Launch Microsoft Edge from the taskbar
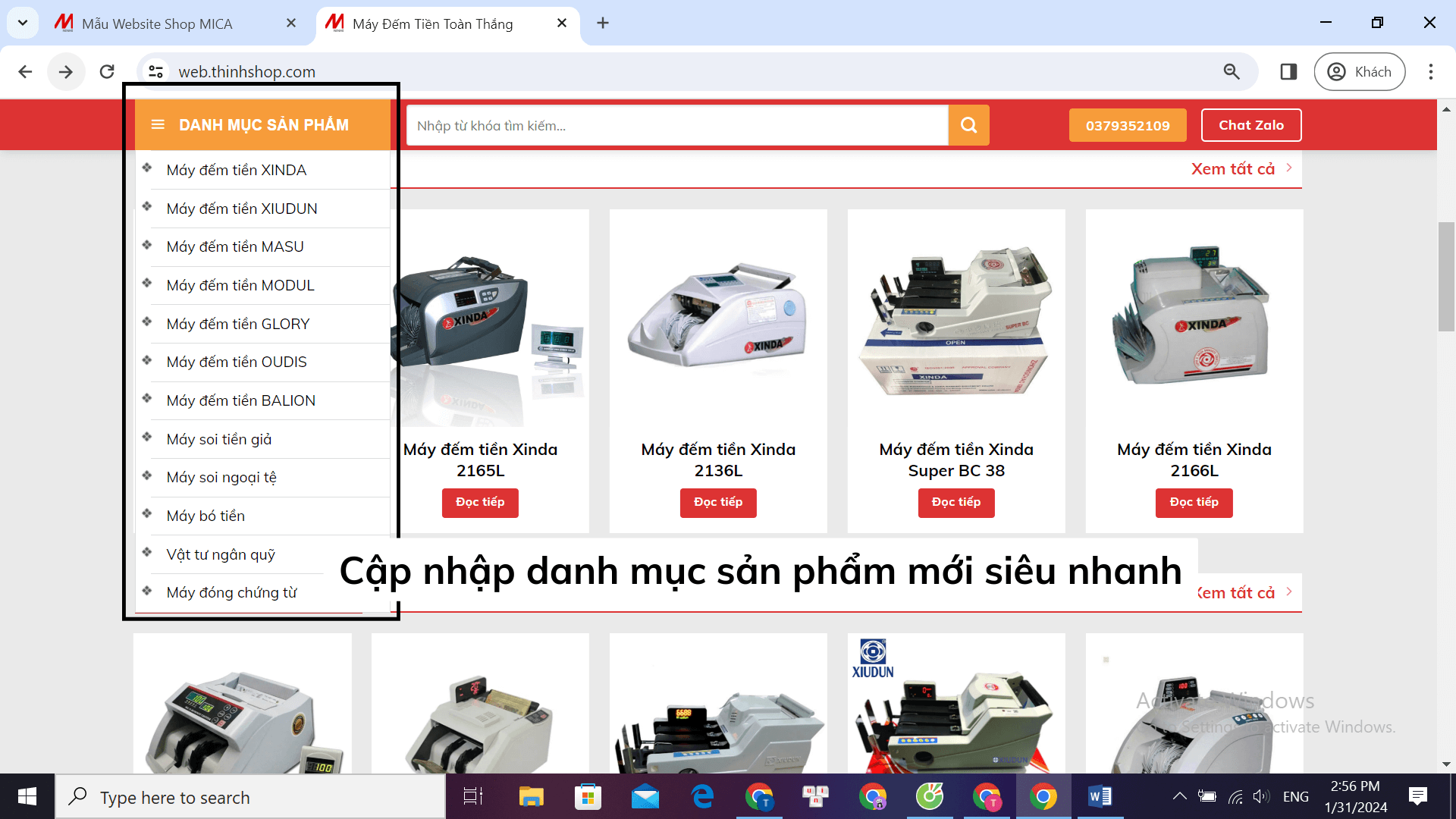1456x819 pixels. [x=702, y=796]
